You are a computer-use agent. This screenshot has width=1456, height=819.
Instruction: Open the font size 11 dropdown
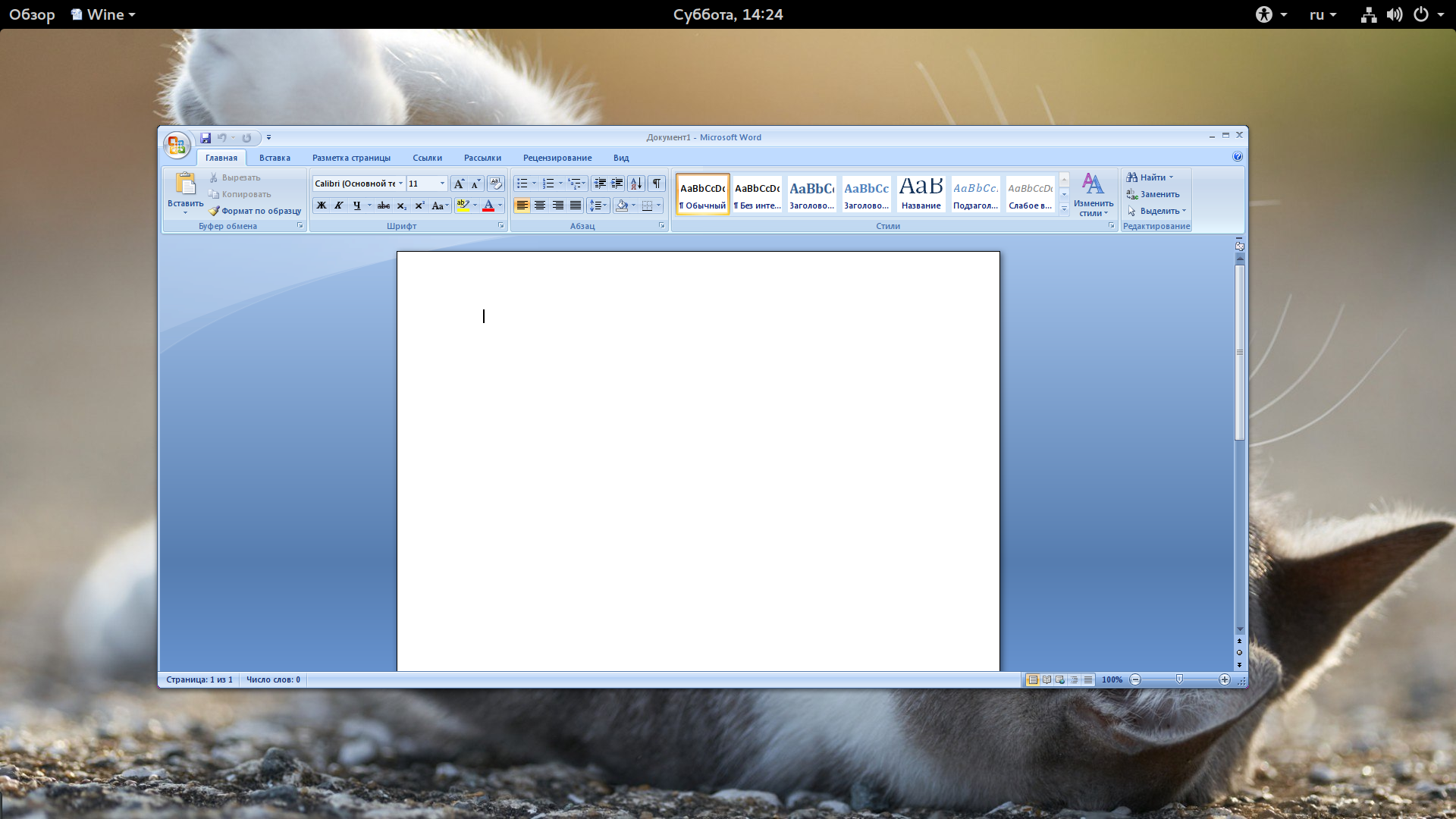442,184
